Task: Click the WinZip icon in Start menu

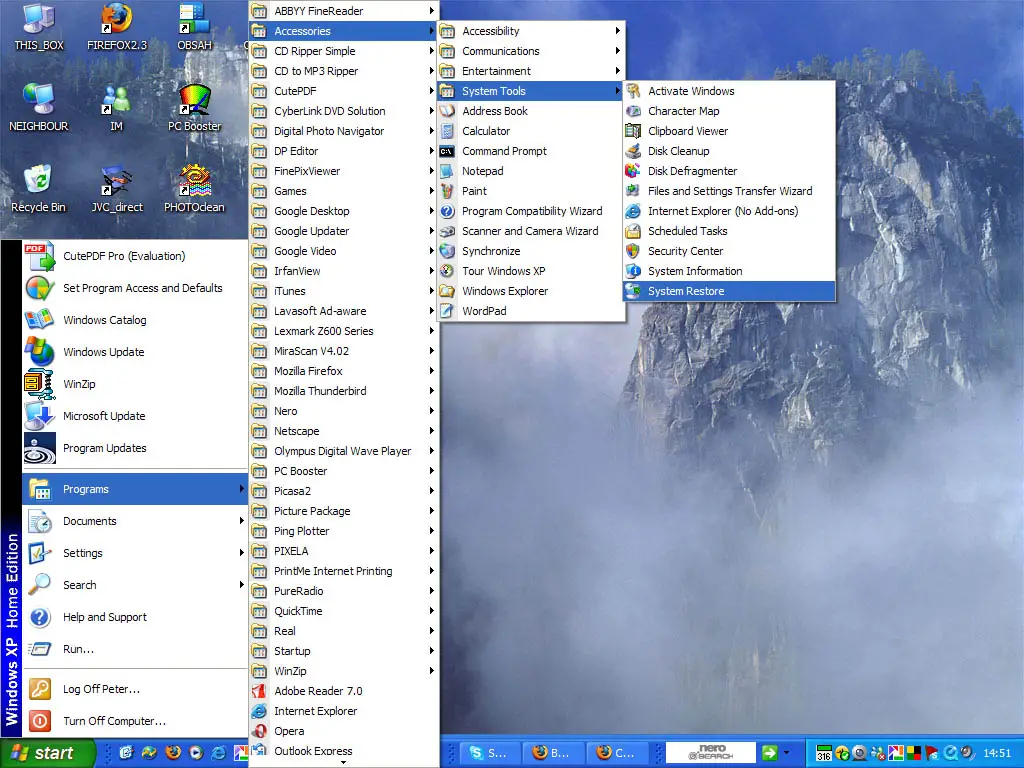Action: tap(40, 384)
